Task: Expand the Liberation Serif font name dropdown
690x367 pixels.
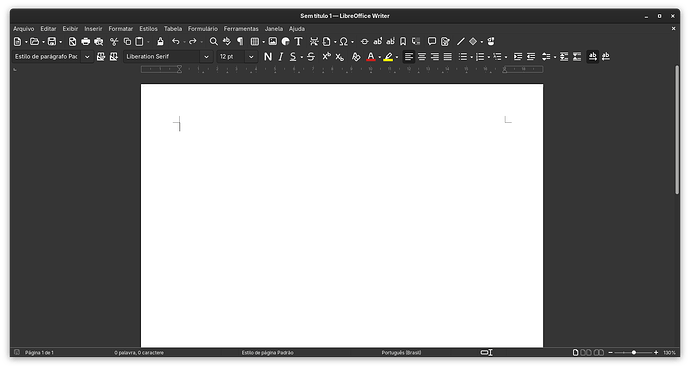Action: click(206, 56)
